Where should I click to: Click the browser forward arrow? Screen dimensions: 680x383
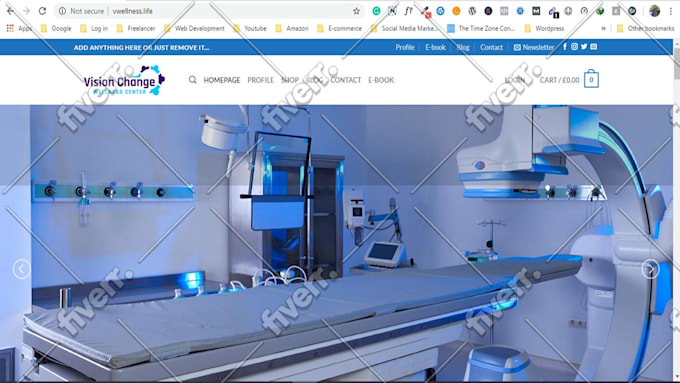click(x=26, y=11)
